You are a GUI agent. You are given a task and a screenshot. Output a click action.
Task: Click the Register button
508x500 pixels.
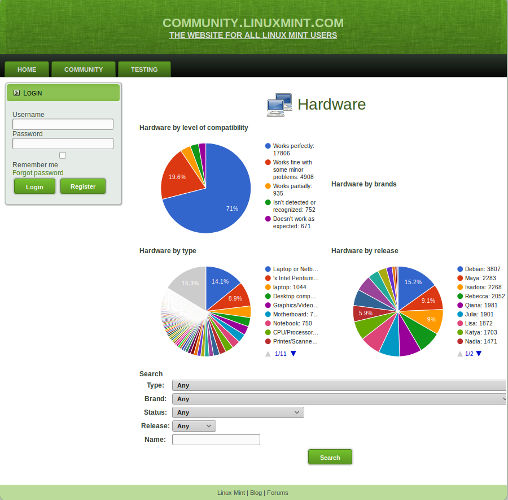(83, 186)
